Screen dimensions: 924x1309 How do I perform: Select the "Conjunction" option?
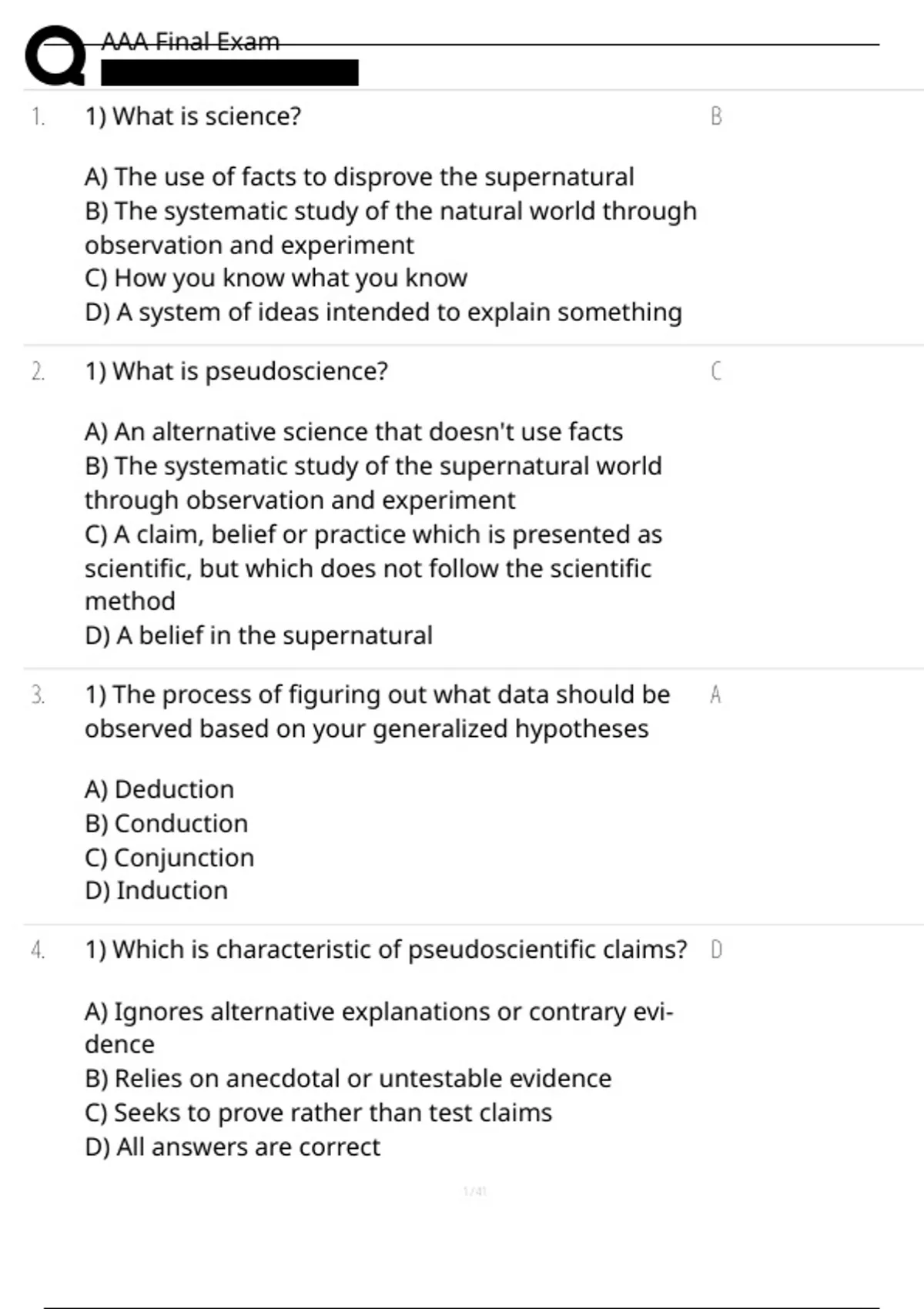169,858
